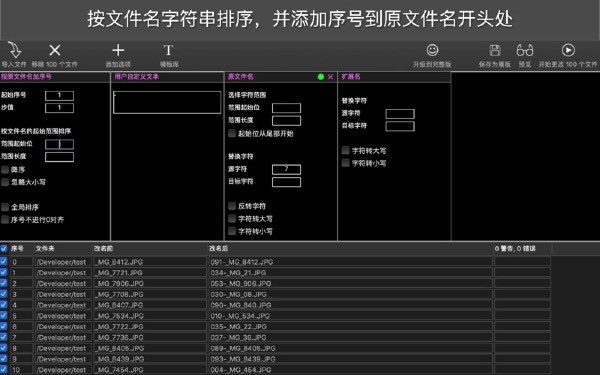600x375 pixels.
Task: Select the renamed cell 030-_MG_08.JPG
Action: pyautogui.click(x=350, y=294)
